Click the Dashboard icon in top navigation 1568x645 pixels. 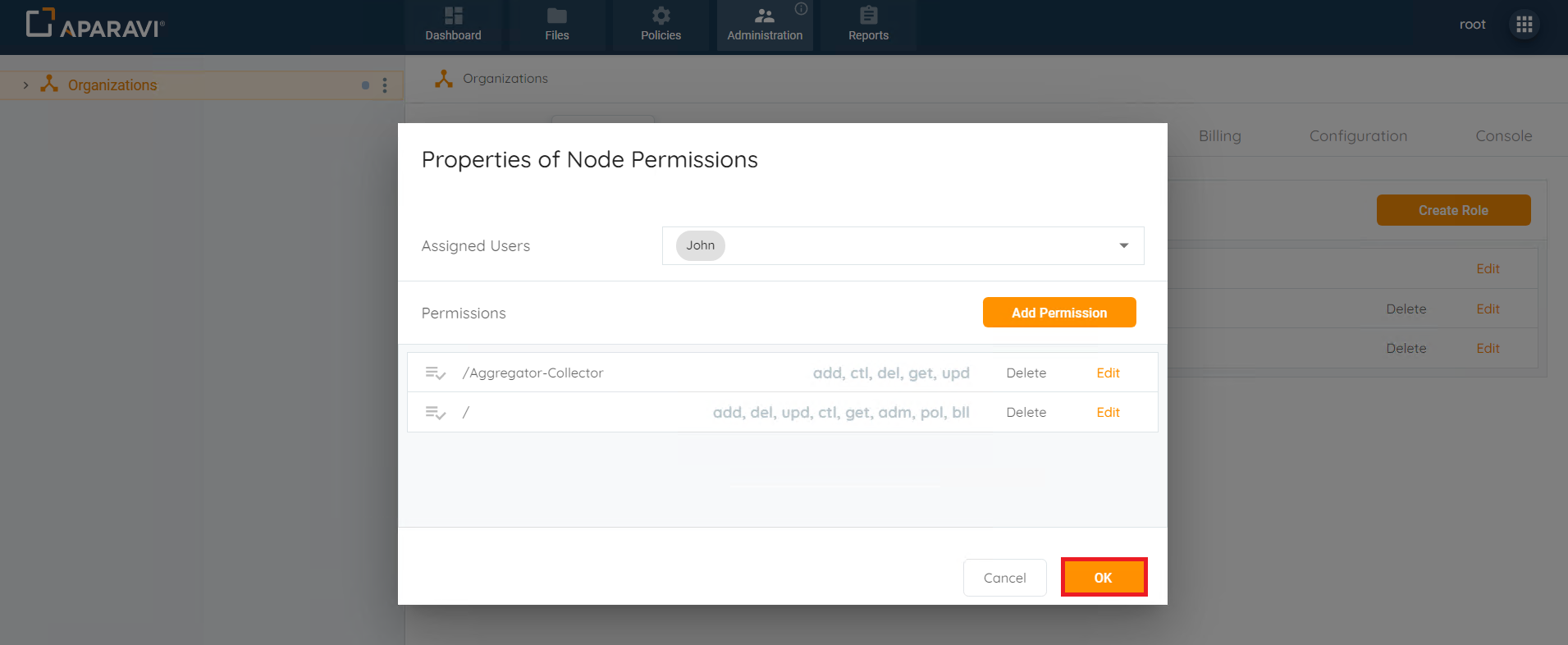pos(453,16)
